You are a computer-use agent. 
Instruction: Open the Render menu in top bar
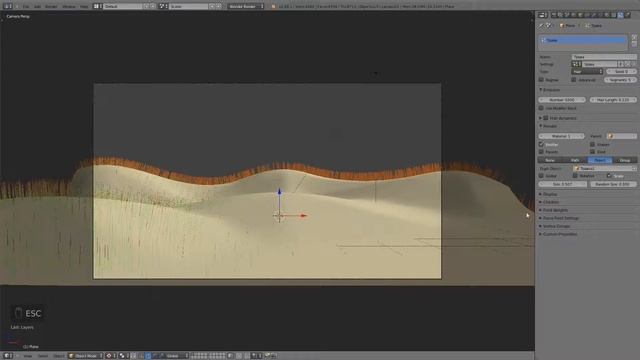click(x=51, y=6)
